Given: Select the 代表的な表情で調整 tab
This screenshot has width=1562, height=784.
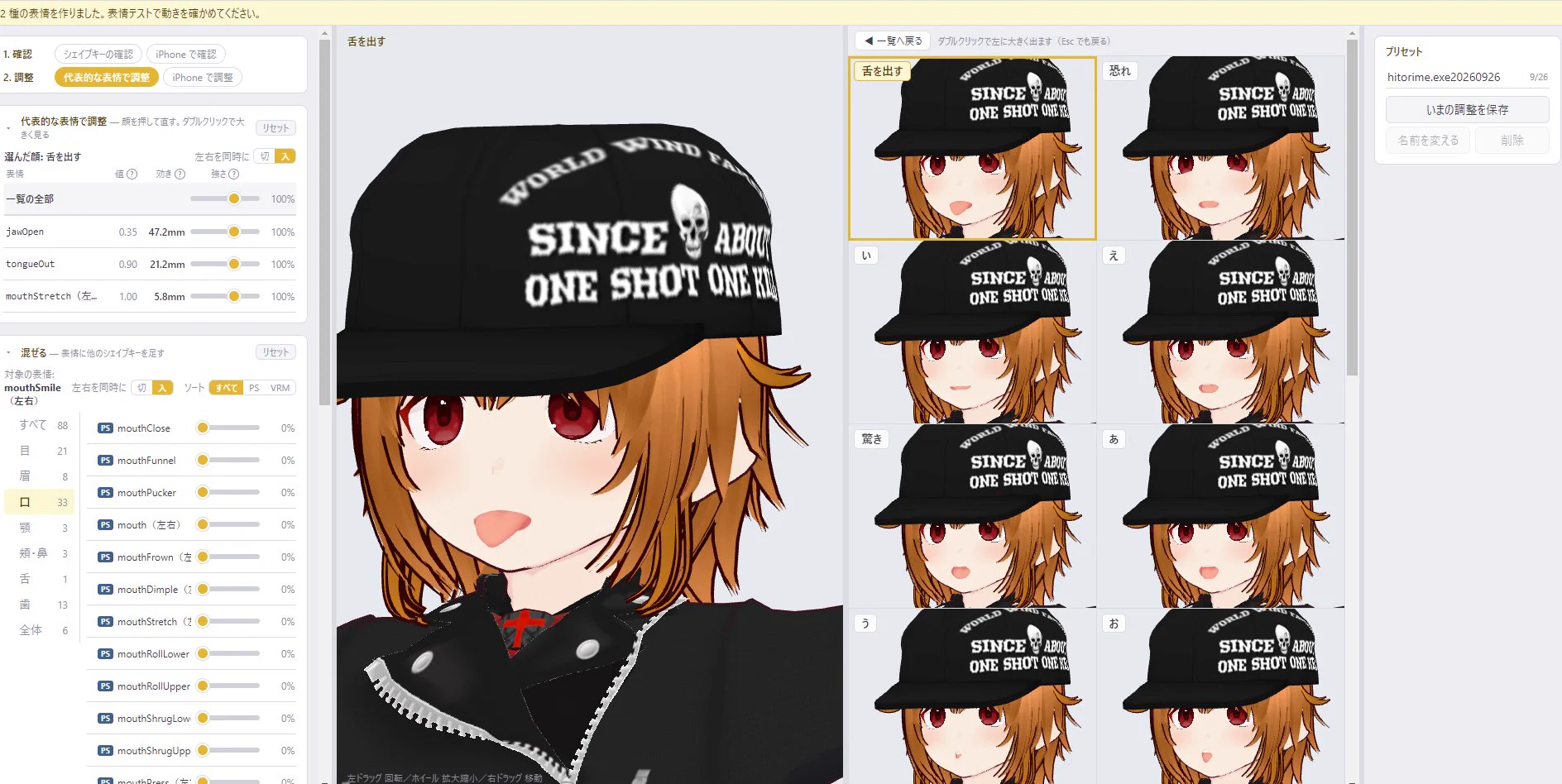Looking at the screenshot, I should click(107, 78).
